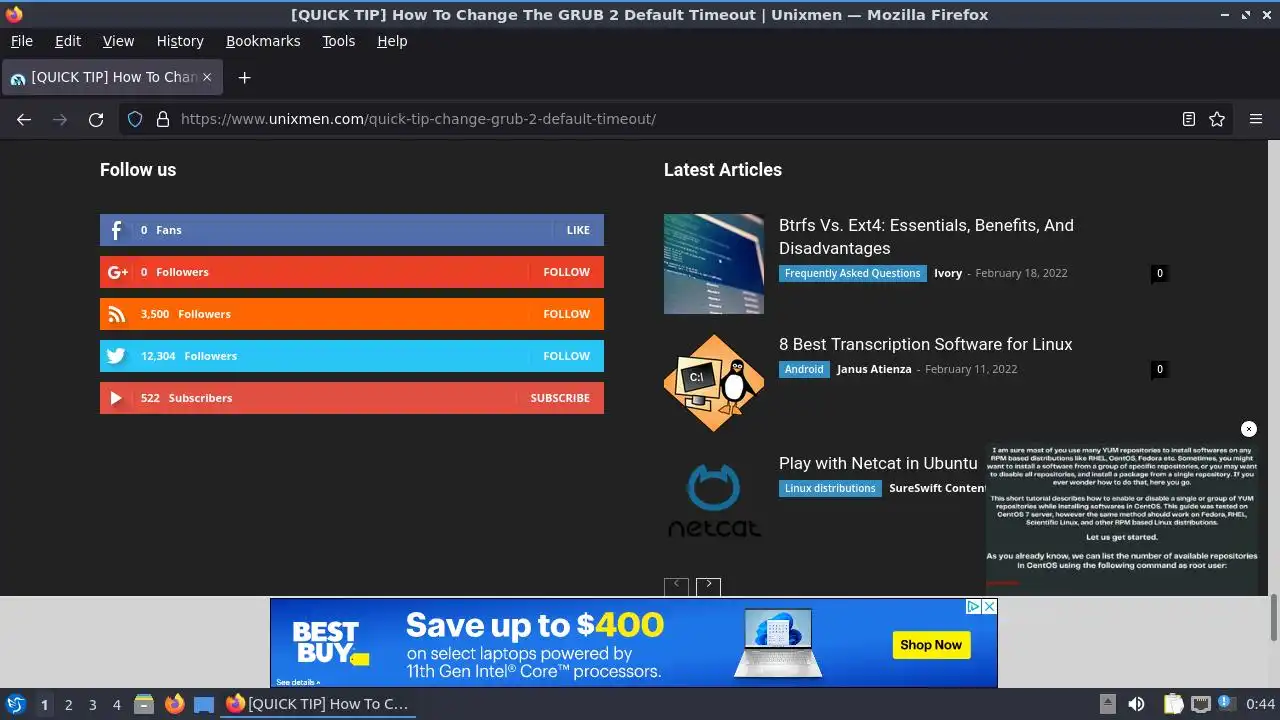Click the Google Plus icon

pos(117,272)
